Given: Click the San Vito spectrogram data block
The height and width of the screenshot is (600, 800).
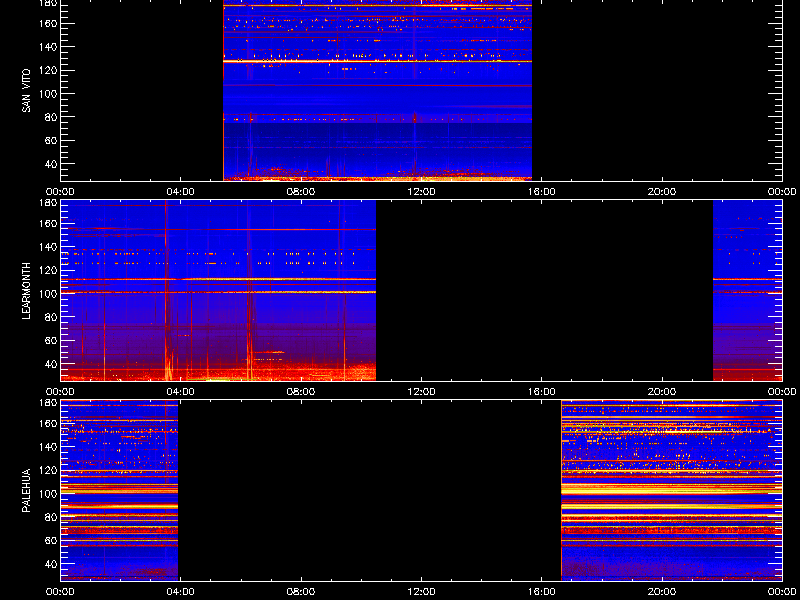Looking at the screenshot, I should (x=378, y=90).
